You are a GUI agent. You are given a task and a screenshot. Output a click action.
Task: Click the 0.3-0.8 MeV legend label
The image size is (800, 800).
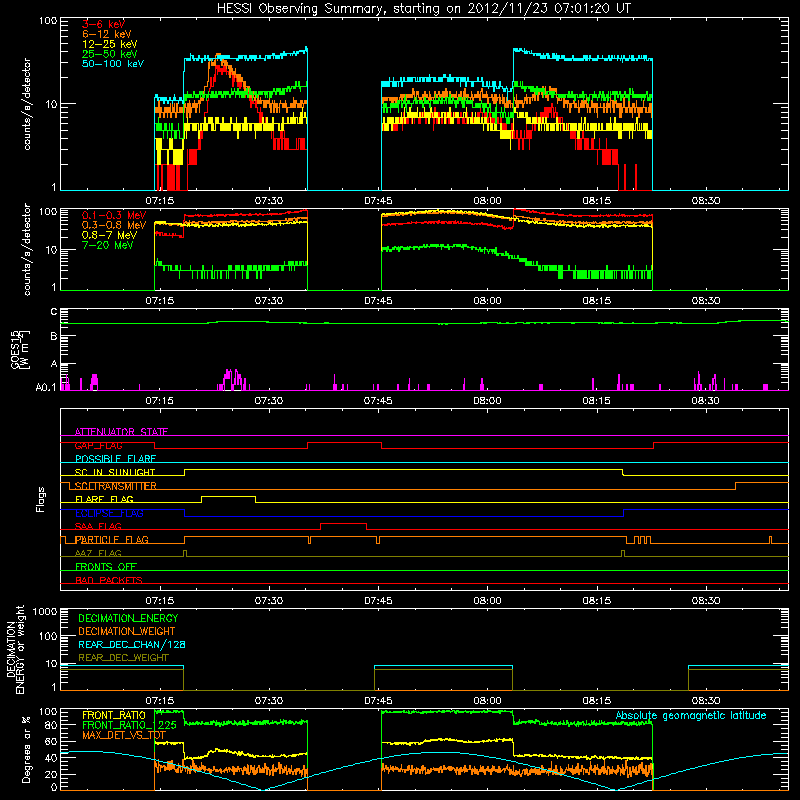114,226
